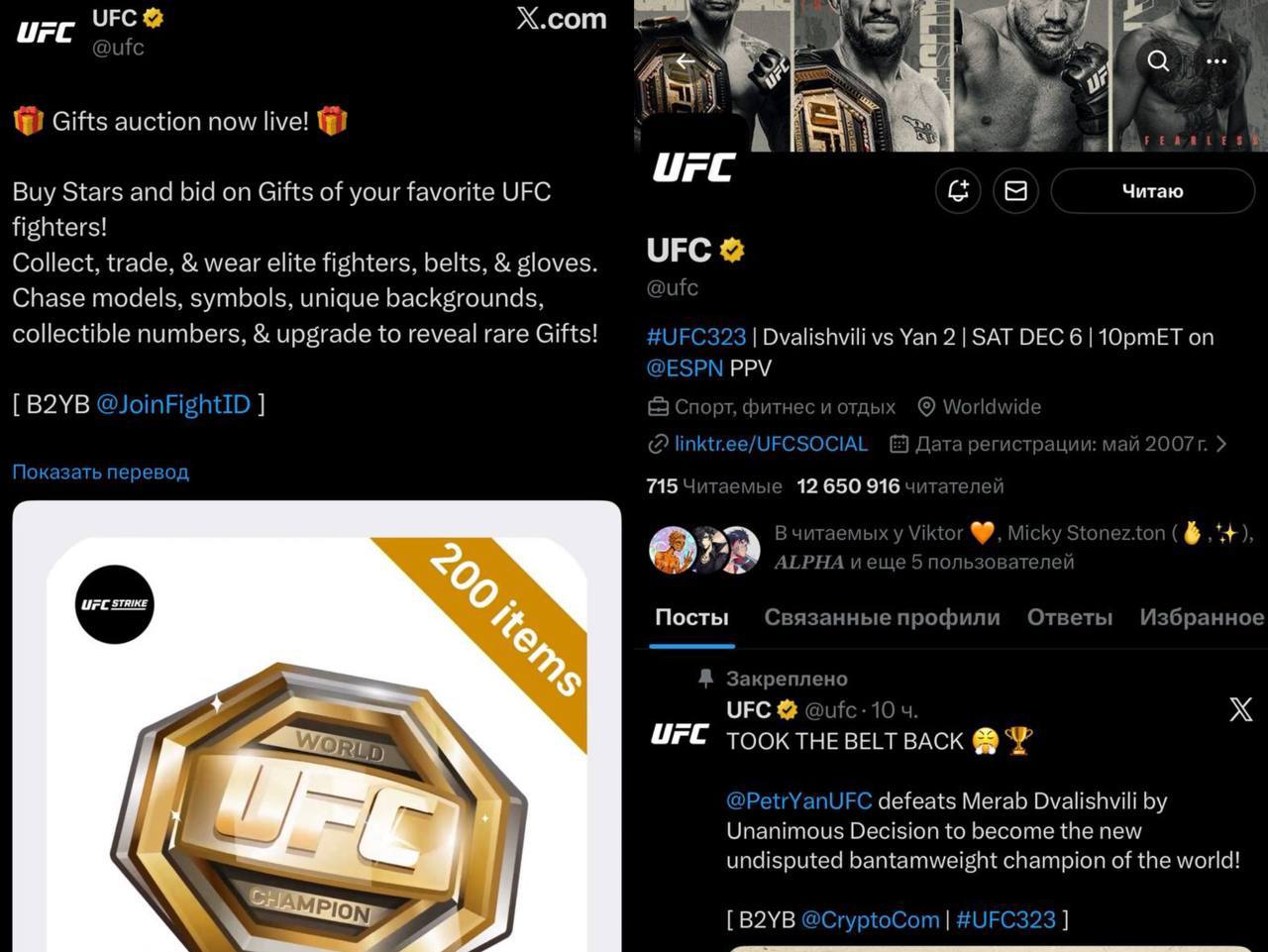This screenshot has width=1268, height=952.
Task: Tap the UFC Strike round badge
Action: click(115, 604)
